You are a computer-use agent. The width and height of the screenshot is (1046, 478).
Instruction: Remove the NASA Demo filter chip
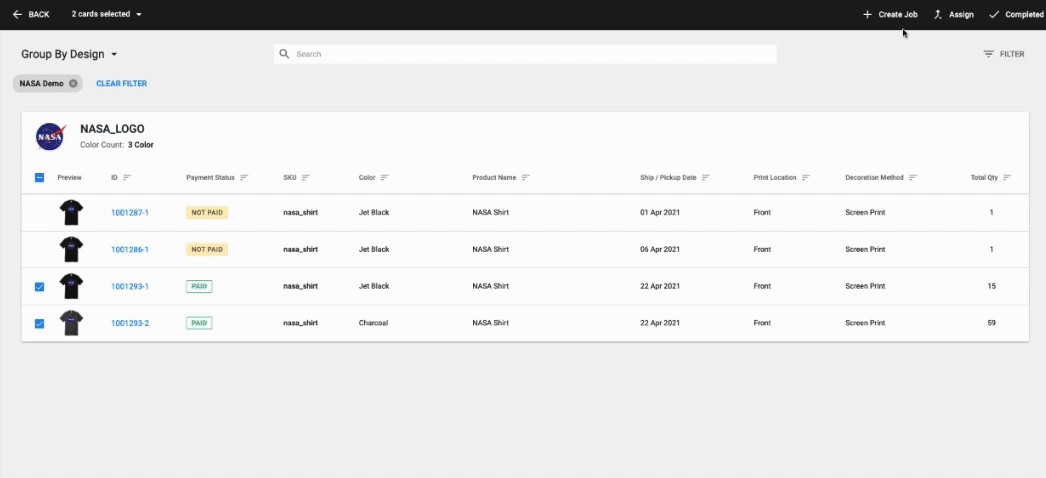(x=73, y=84)
